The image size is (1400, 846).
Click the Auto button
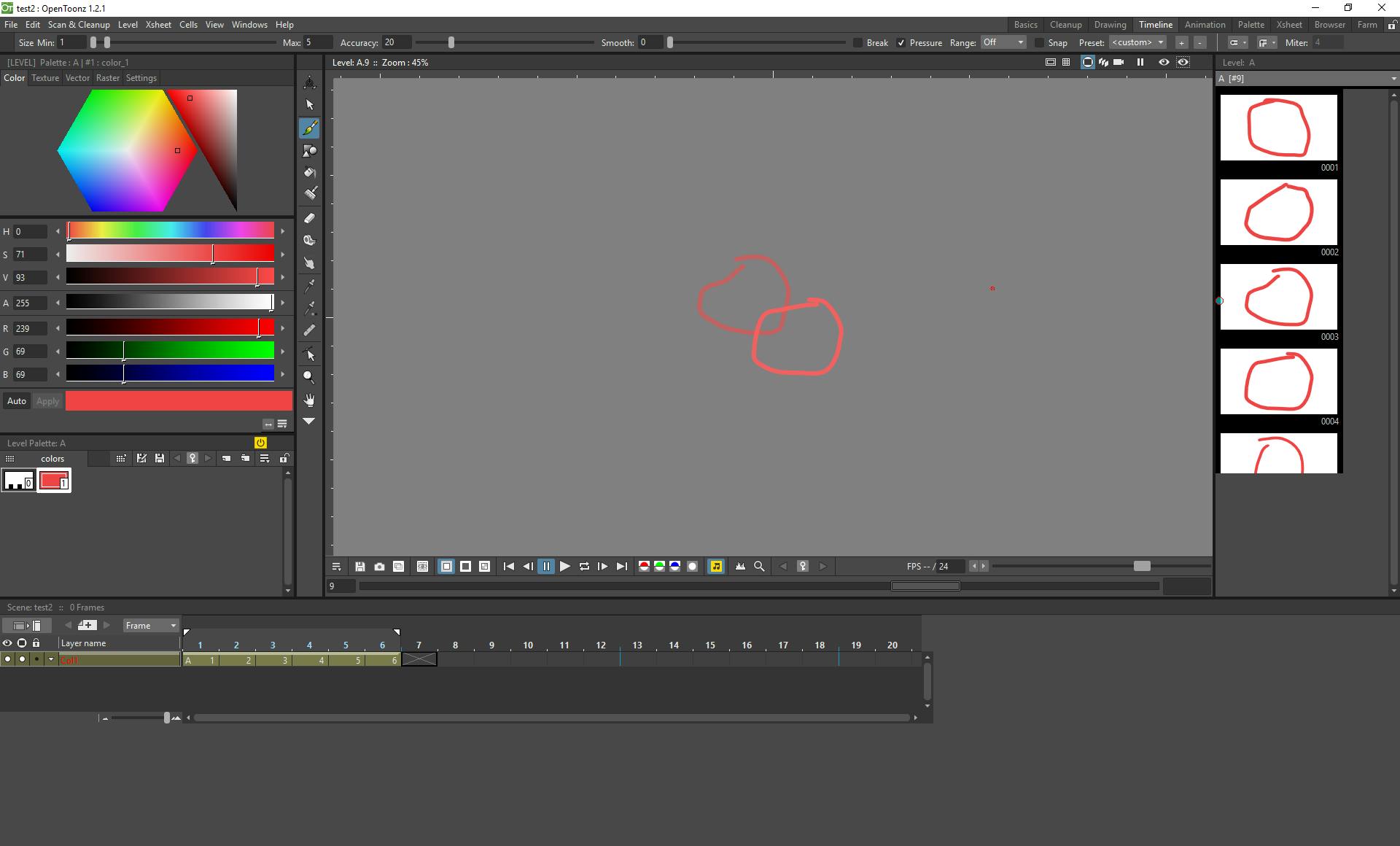17,401
